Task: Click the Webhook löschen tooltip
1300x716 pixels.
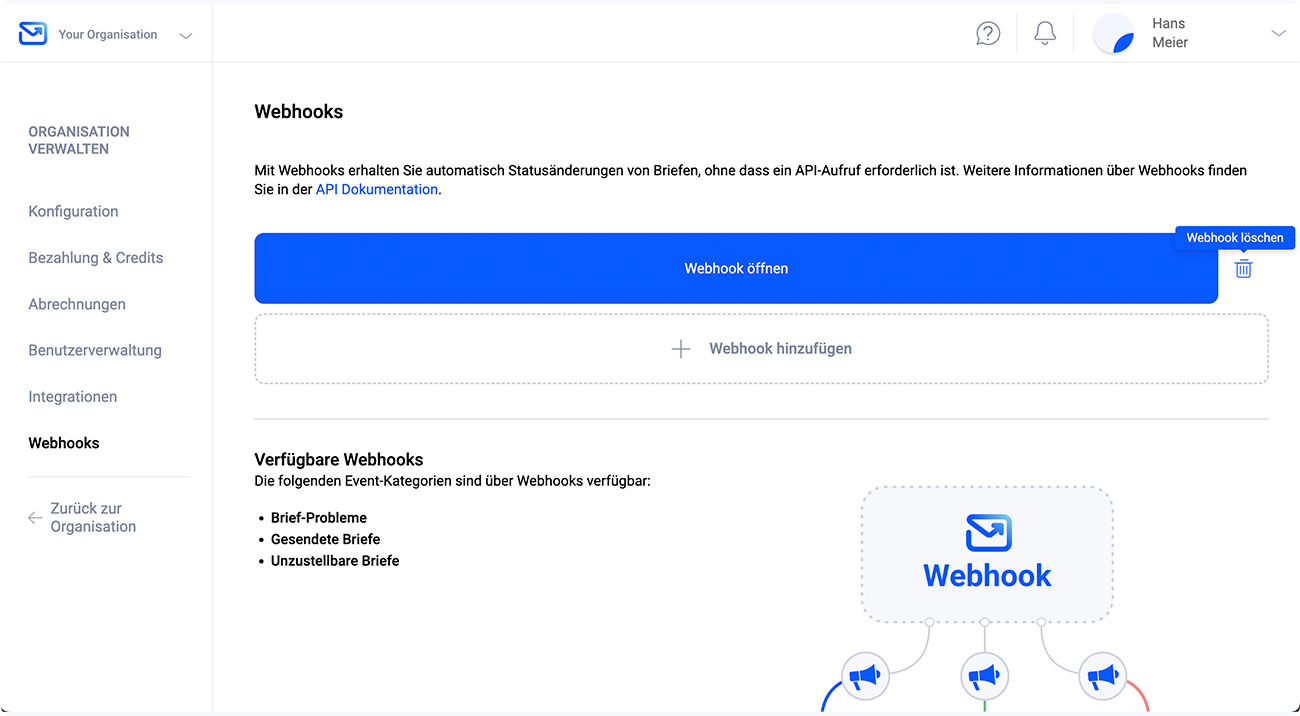Action: (1235, 238)
